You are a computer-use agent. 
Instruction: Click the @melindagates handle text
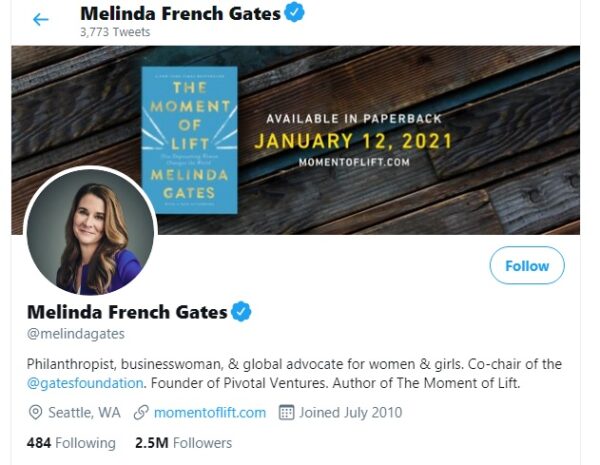coord(75,334)
